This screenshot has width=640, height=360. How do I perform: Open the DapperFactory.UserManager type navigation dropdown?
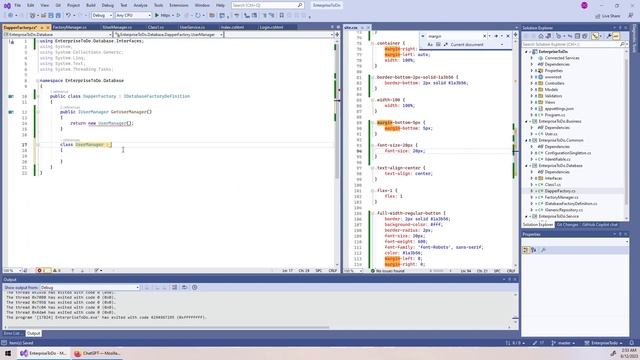(x=168, y=35)
